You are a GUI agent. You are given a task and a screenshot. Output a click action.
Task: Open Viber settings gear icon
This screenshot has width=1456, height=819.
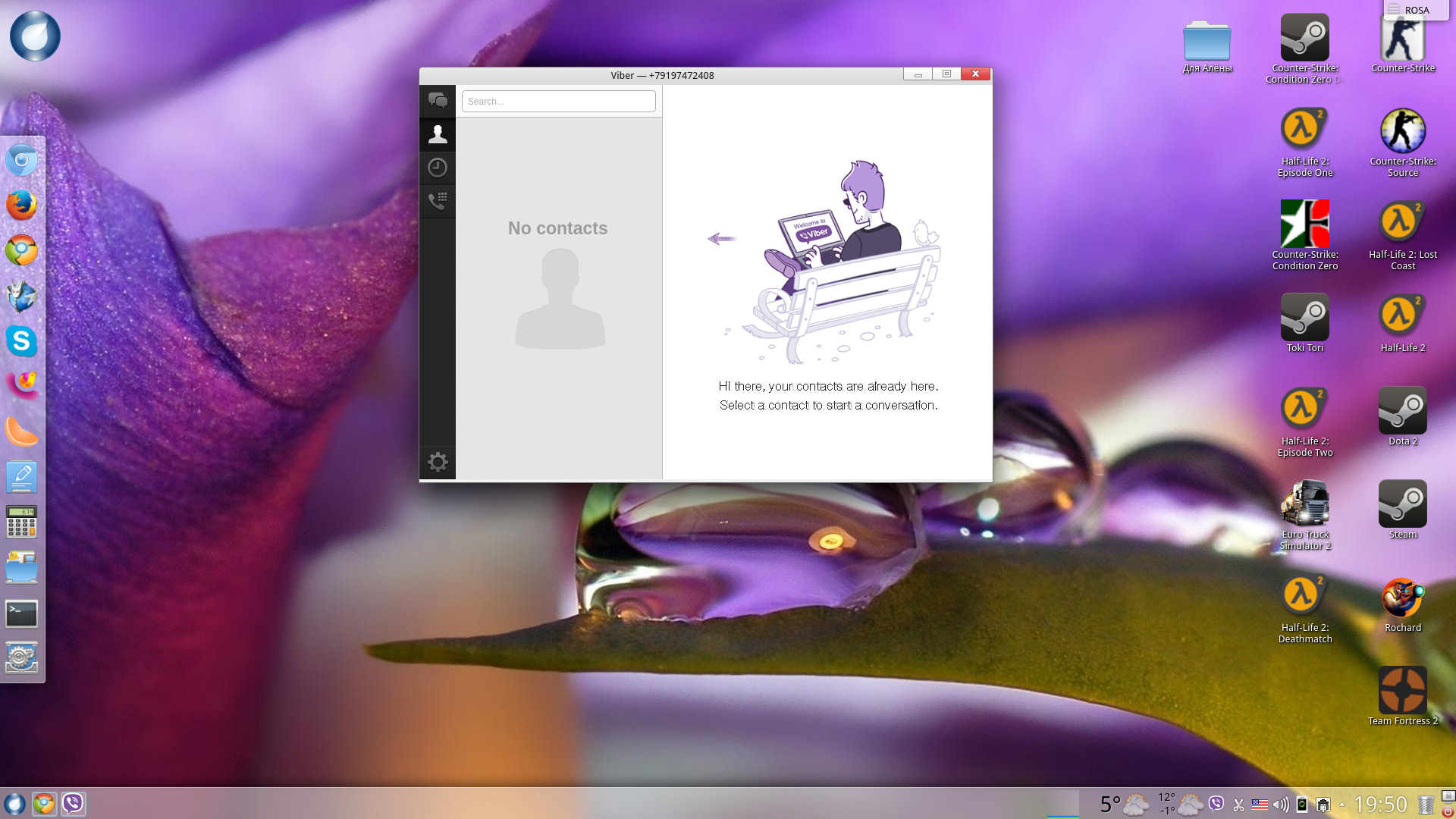pyautogui.click(x=438, y=462)
